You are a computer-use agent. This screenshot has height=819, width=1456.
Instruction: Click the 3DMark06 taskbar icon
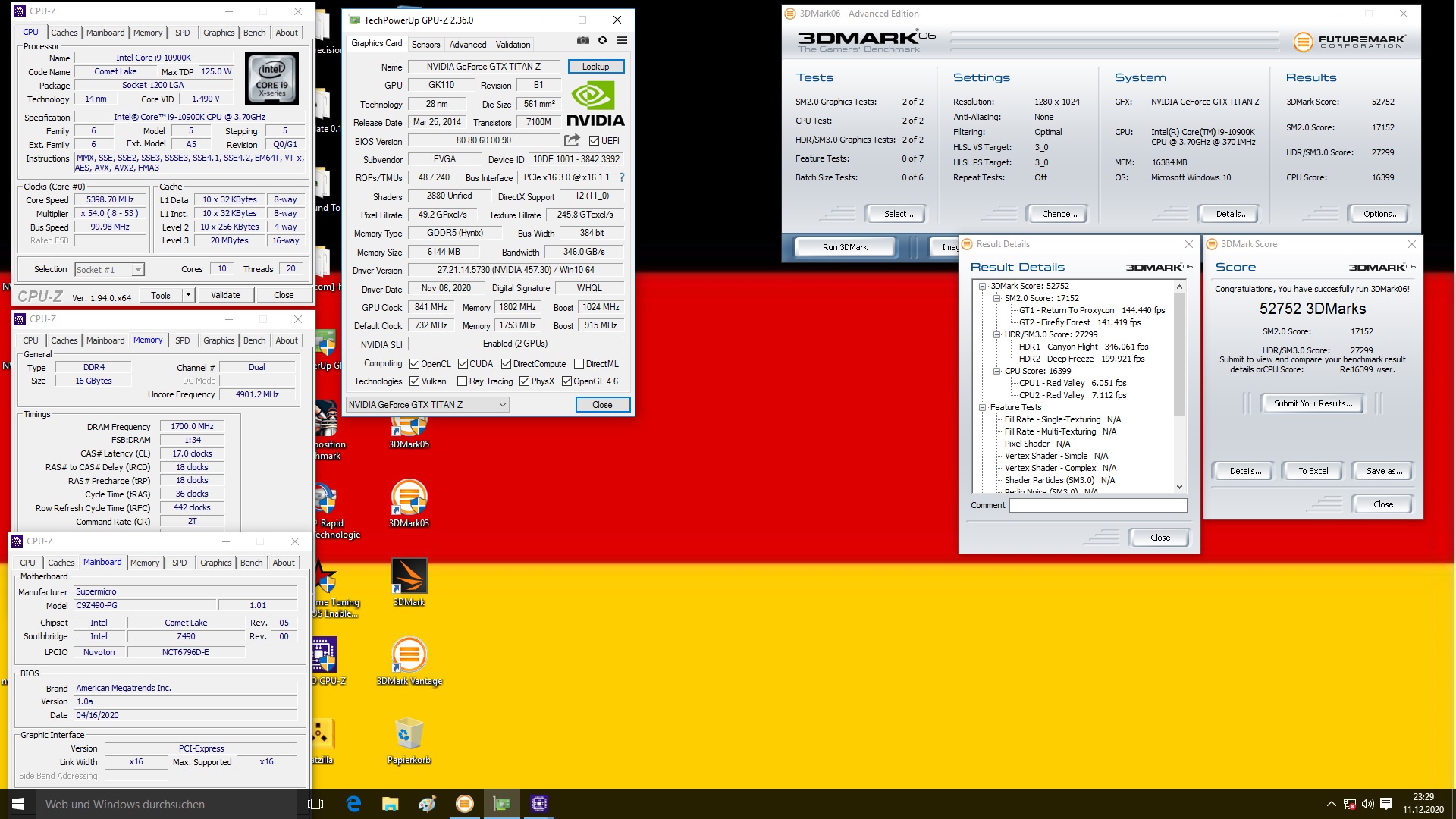pyautogui.click(x=465, y=804)
